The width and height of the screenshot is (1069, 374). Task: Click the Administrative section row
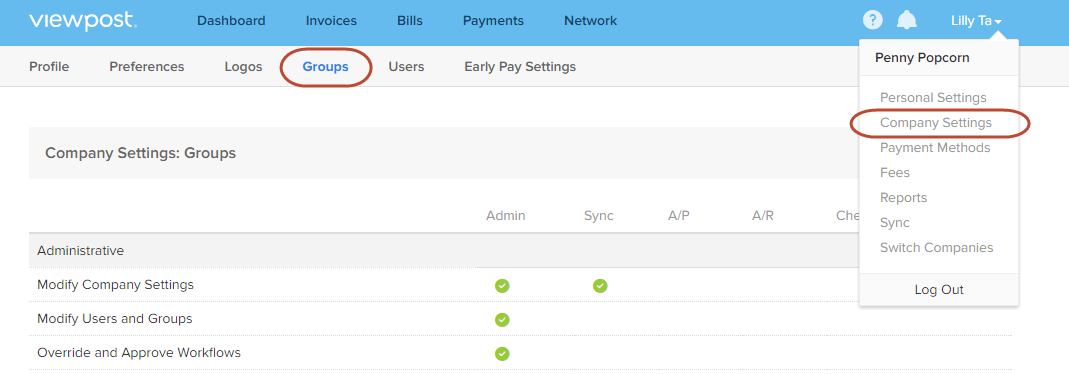coord(444,251)
